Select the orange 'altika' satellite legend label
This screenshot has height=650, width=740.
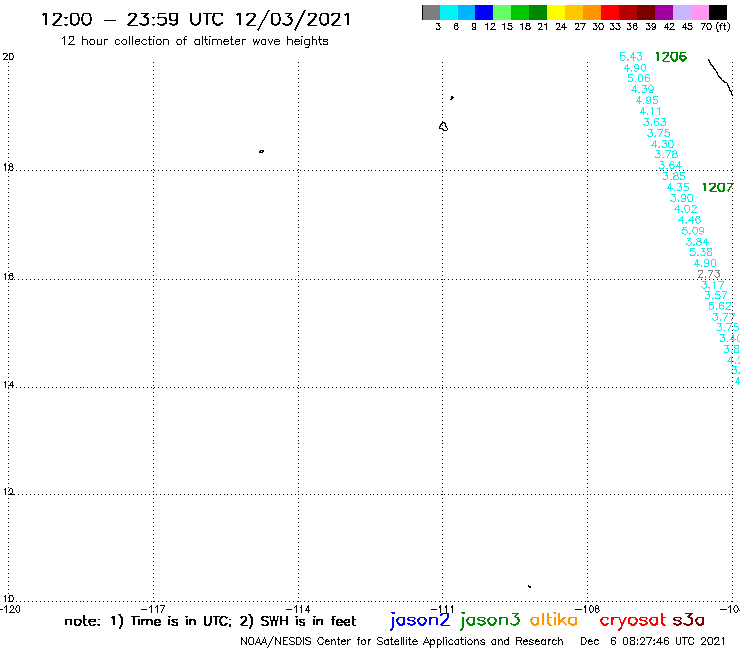click(554, 620)
